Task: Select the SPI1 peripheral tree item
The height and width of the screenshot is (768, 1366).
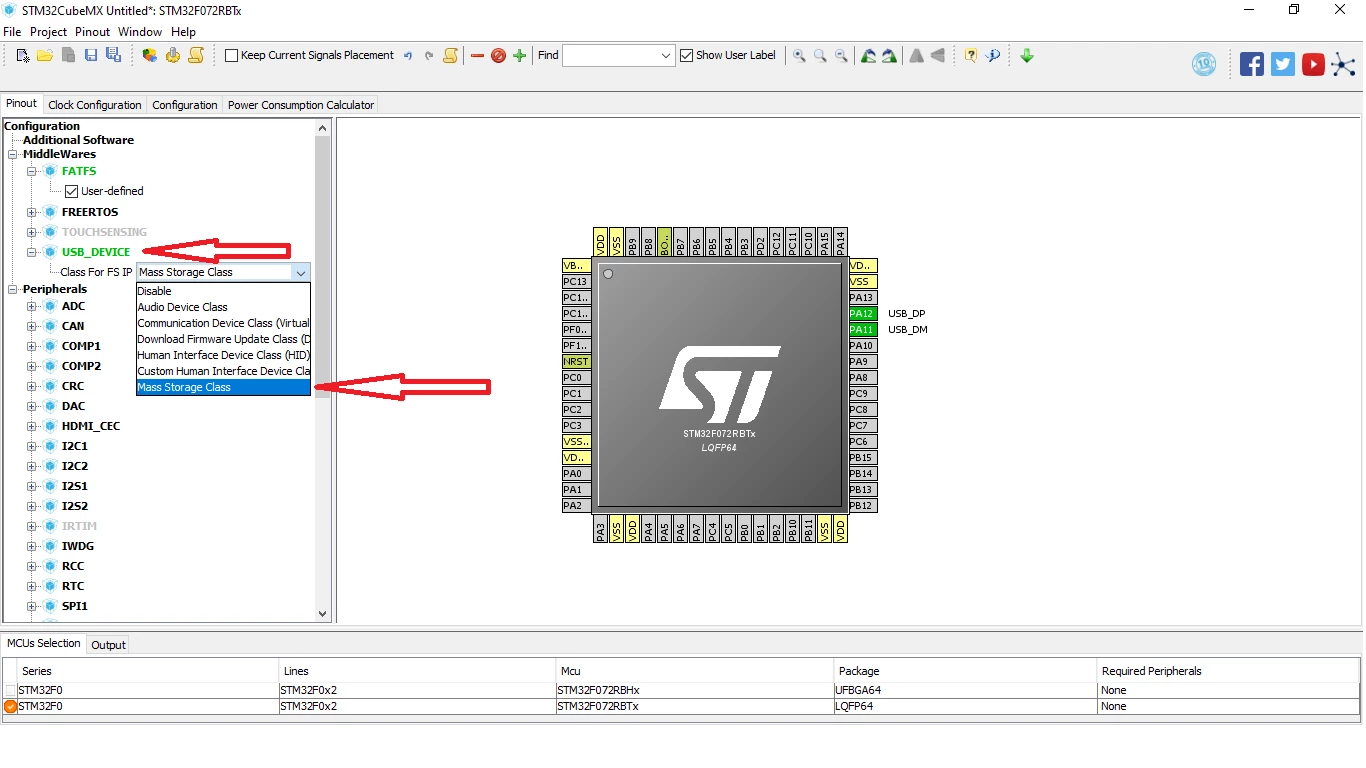Action: (x=74, y=606)
